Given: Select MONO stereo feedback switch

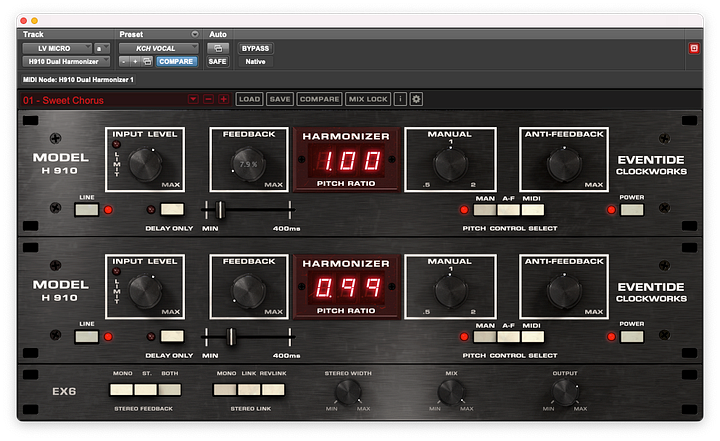Looking at the screenshot, I should 121,390.
